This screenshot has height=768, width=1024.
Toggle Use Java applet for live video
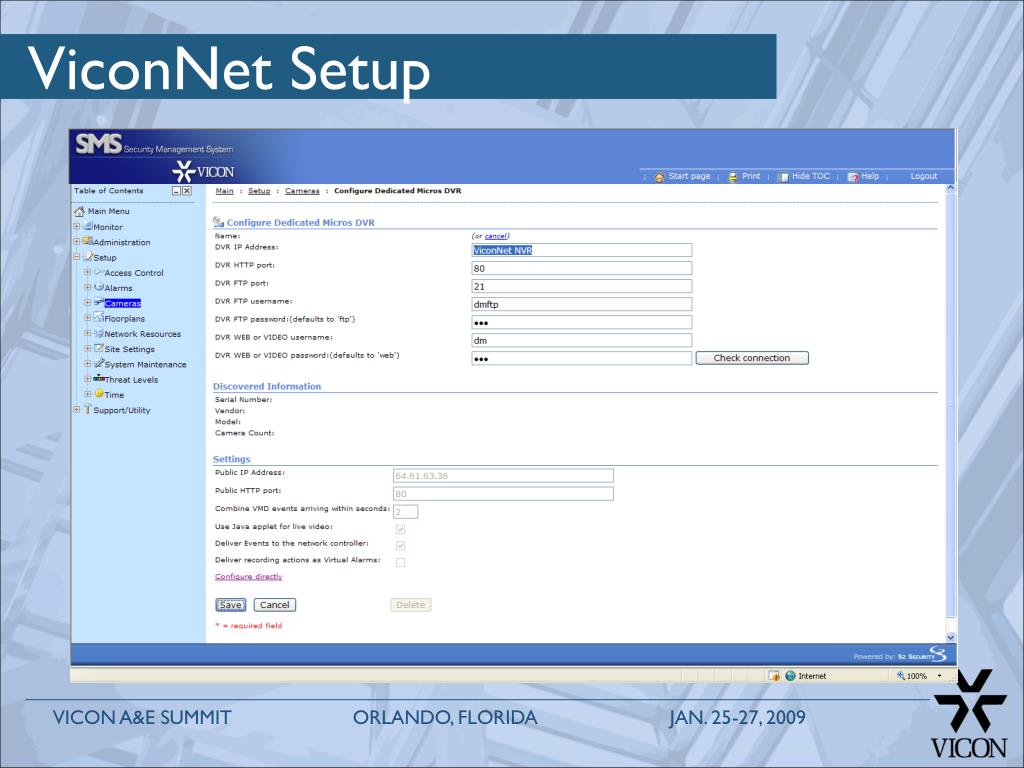coord(400,529)
